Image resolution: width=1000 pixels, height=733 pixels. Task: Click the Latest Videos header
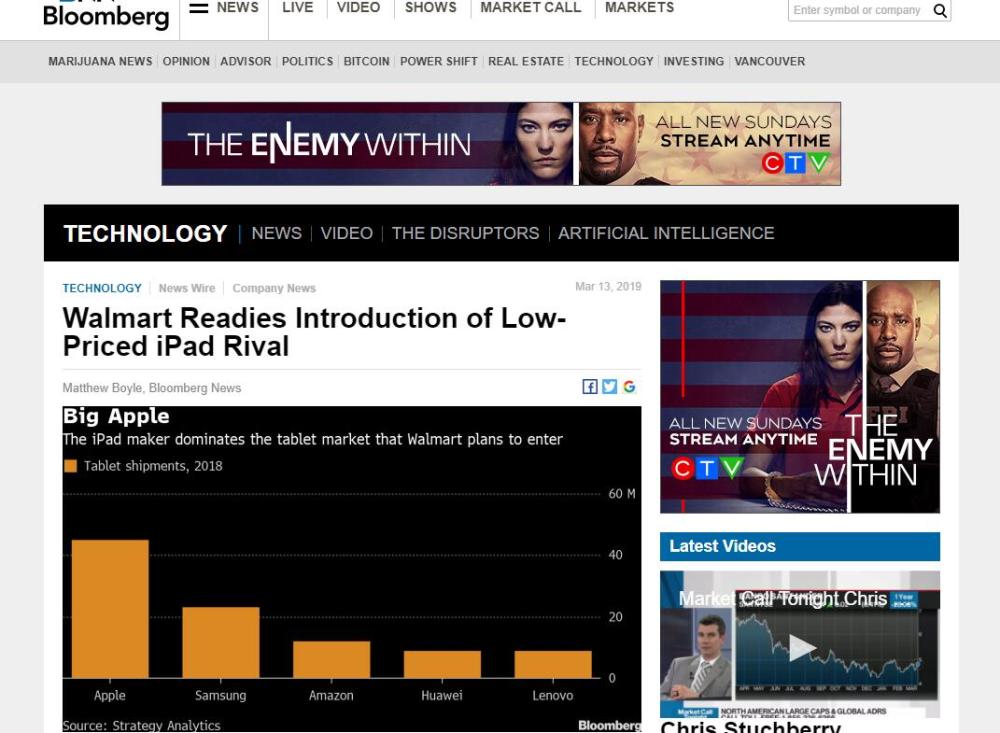tap(800, 546)
